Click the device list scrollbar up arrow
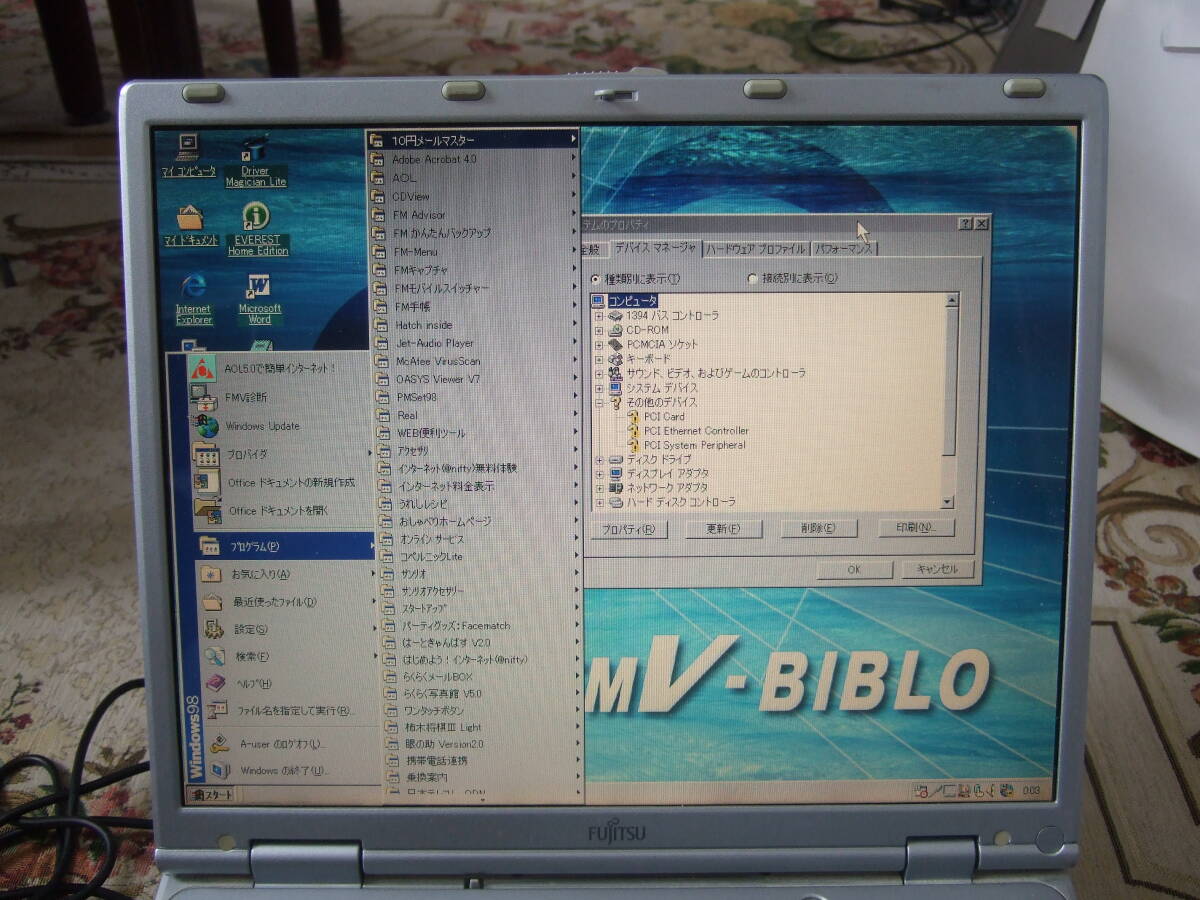Screen dimensions: 1200x900 pos(951,299)
